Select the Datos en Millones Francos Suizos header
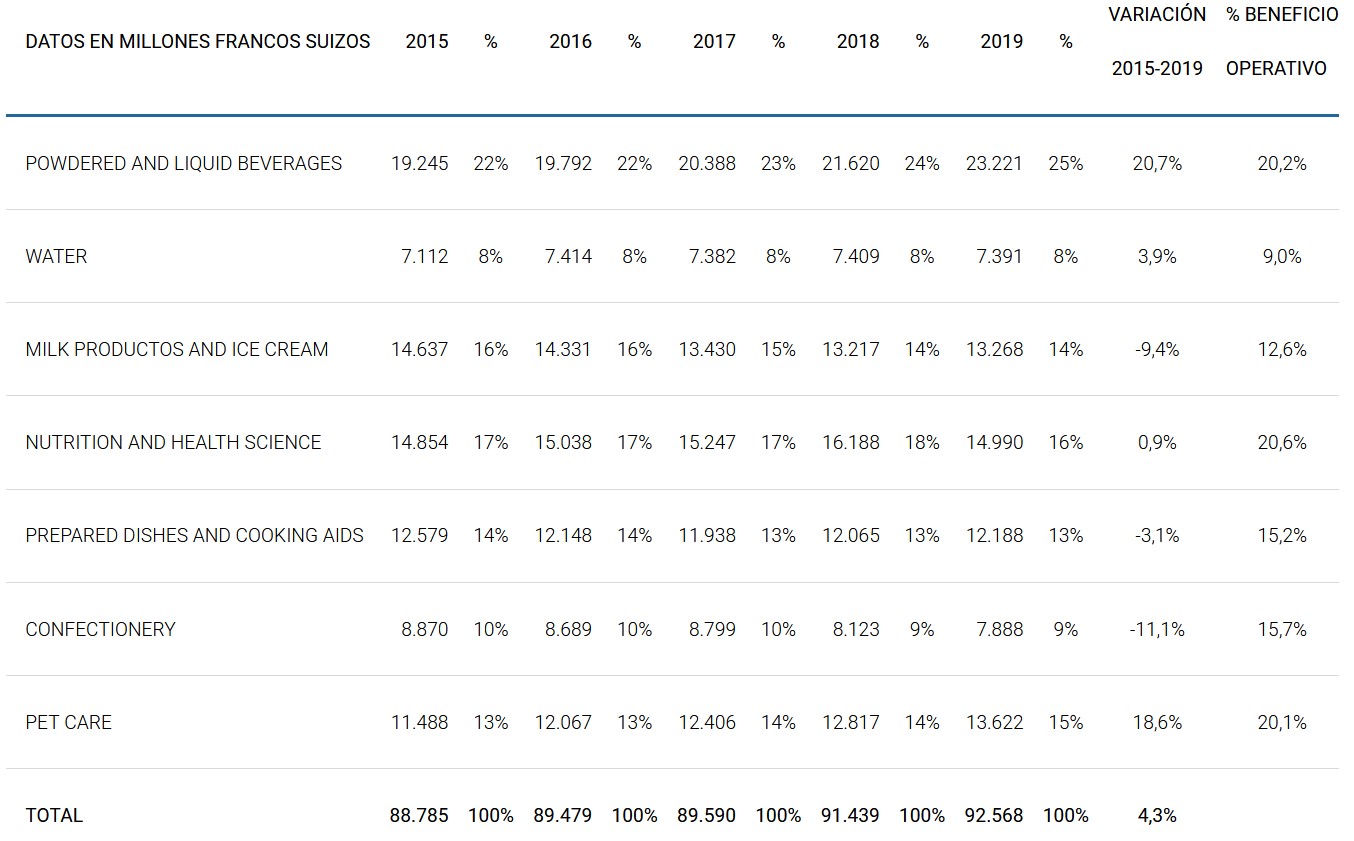This screenshot has width=1354, height=841. point(198,42)
